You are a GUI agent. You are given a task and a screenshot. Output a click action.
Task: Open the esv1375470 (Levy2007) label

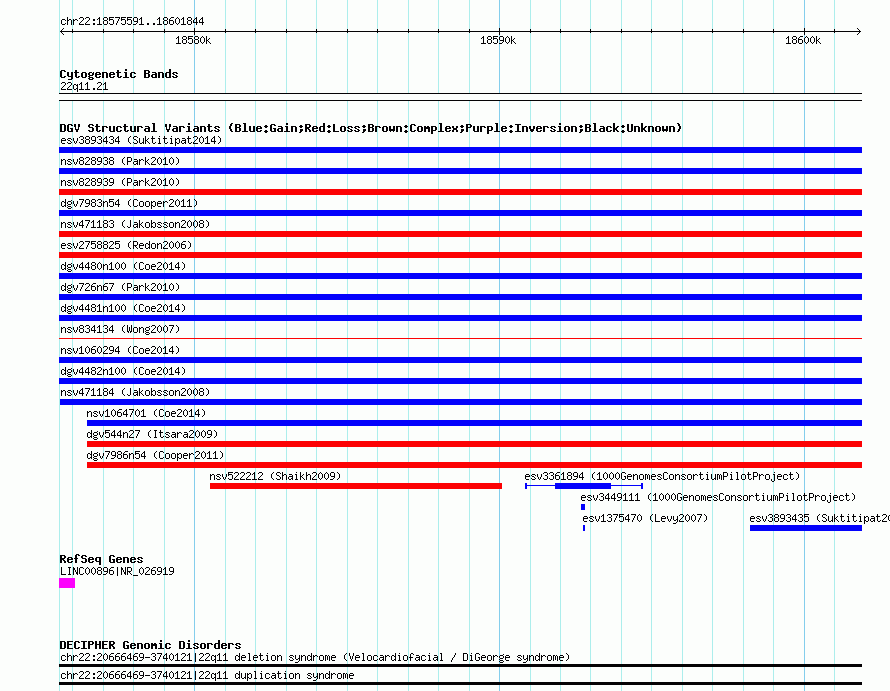pyautogui.click(x=645, y=518)
